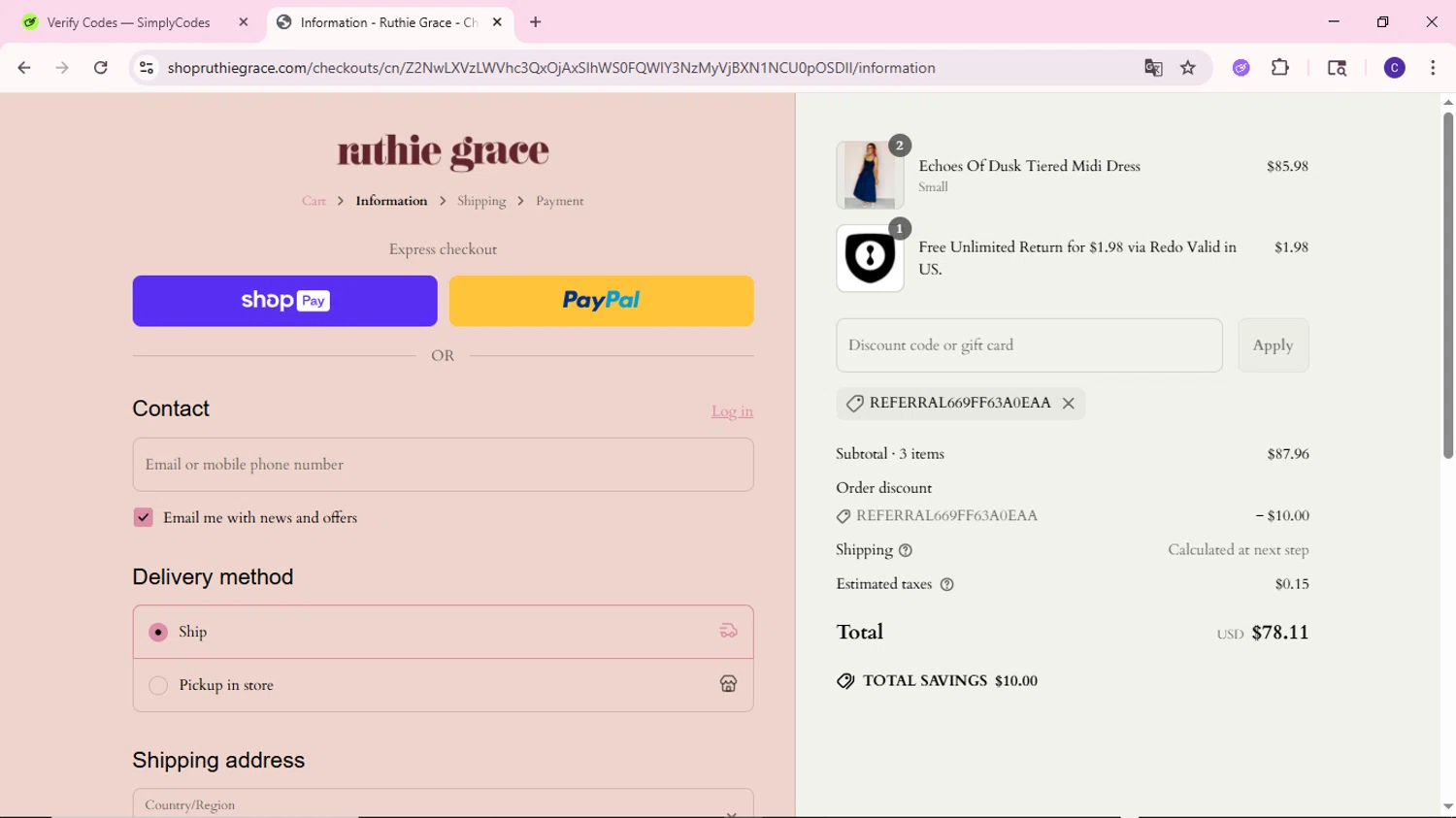Uncheck Email me with news and offers

coord(144,517)
